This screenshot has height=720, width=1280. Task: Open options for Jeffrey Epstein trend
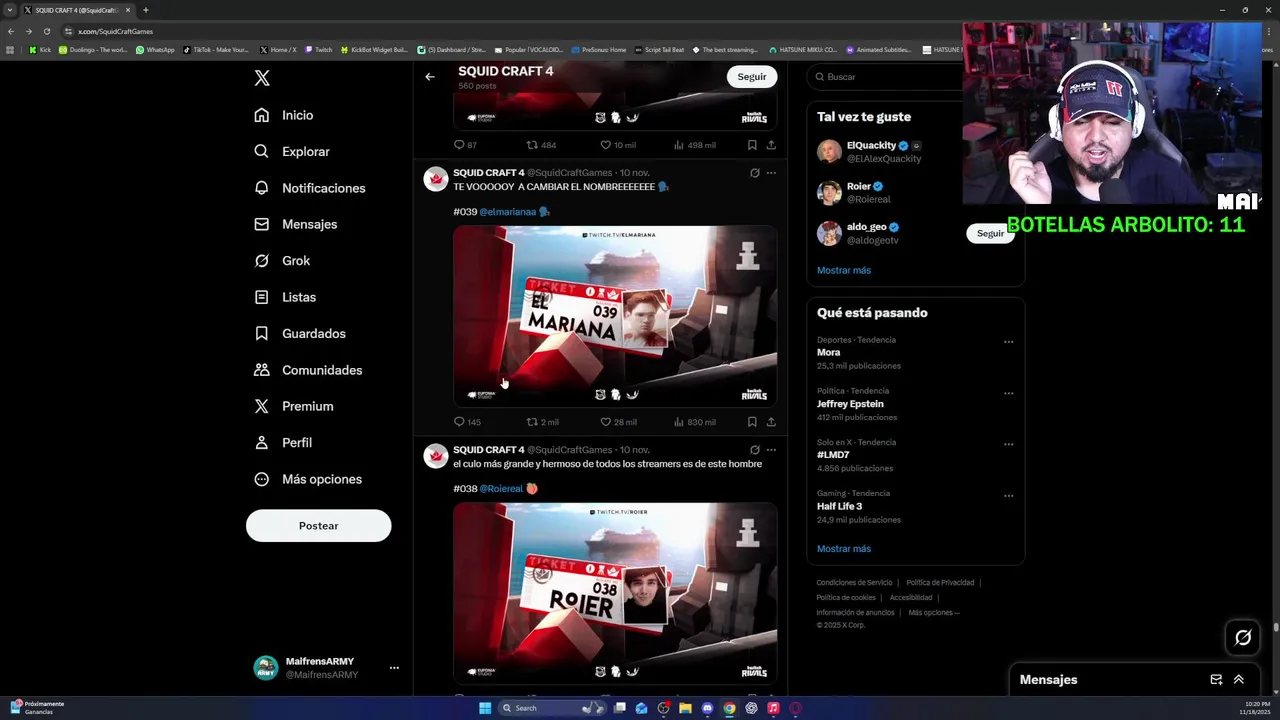click(1008, 393)
